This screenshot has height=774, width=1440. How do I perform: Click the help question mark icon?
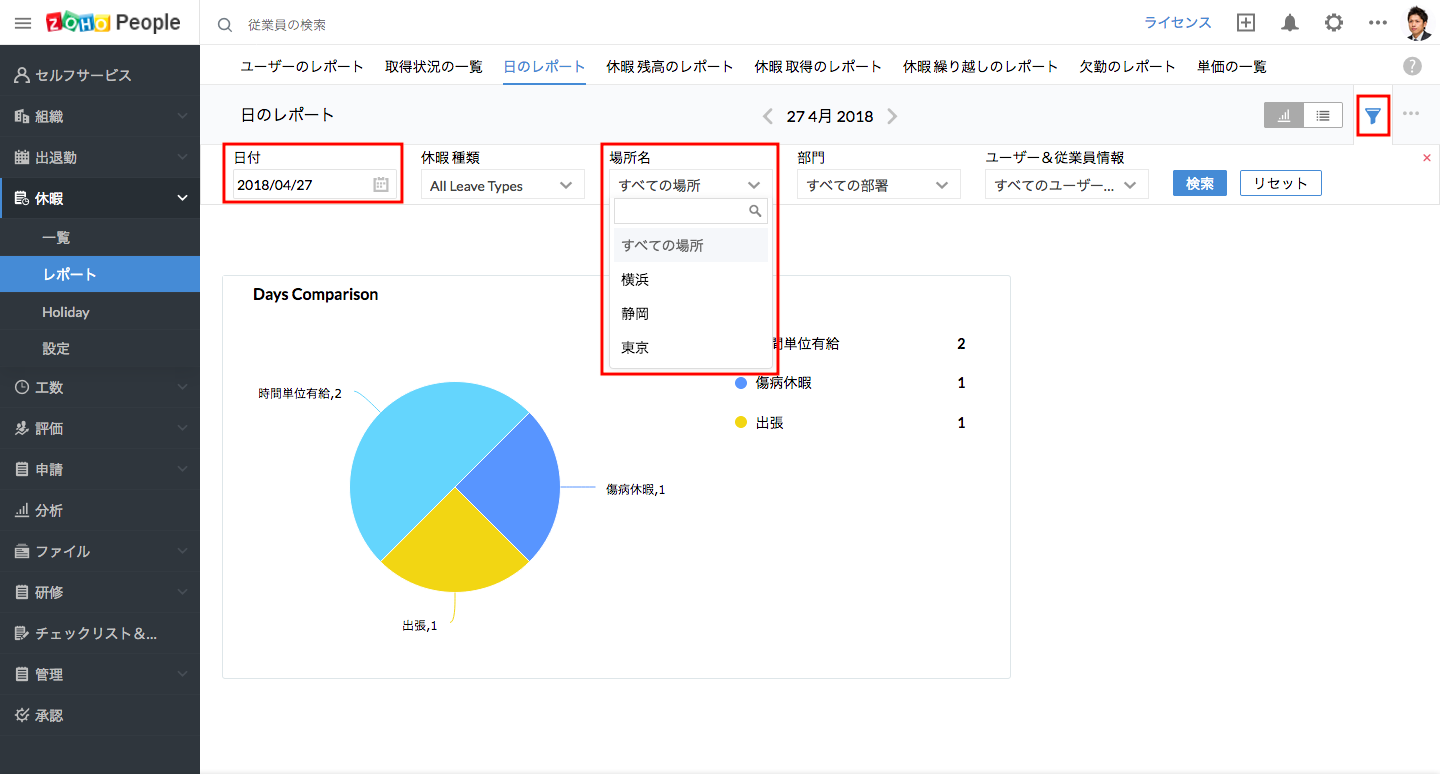tap(1412, 66)
